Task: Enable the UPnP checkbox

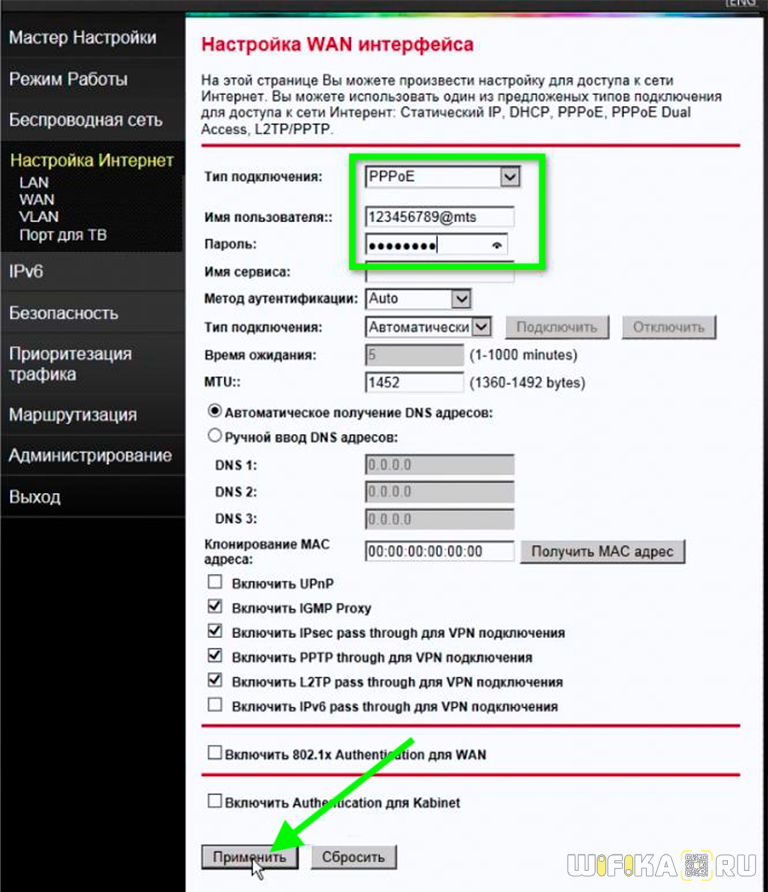Action: tap(214, 582)
